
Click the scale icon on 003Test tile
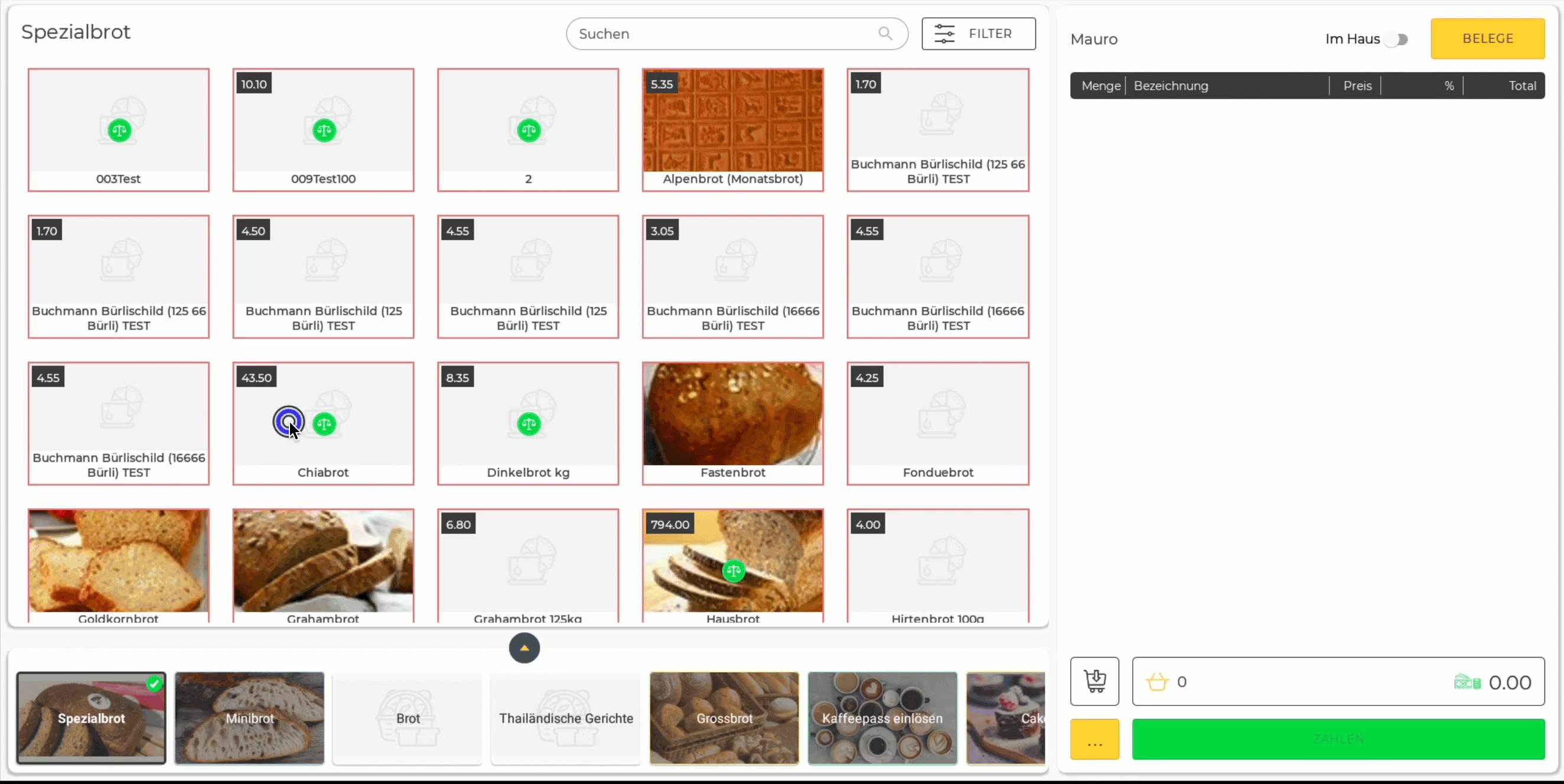120,130
